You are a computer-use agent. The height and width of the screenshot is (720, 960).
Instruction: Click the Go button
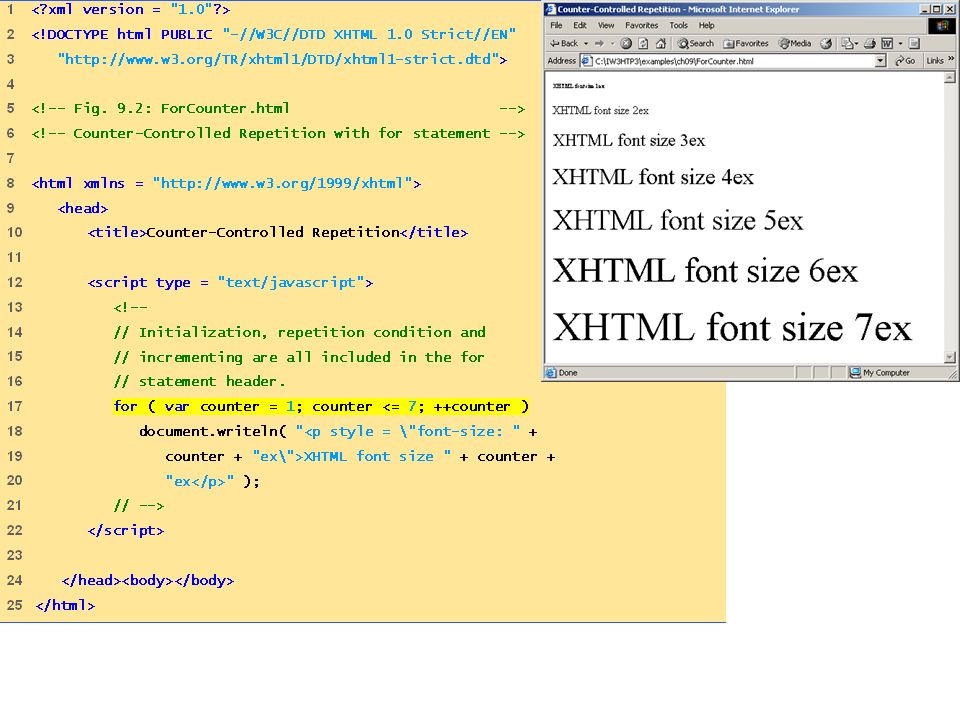tap(905, 61)
